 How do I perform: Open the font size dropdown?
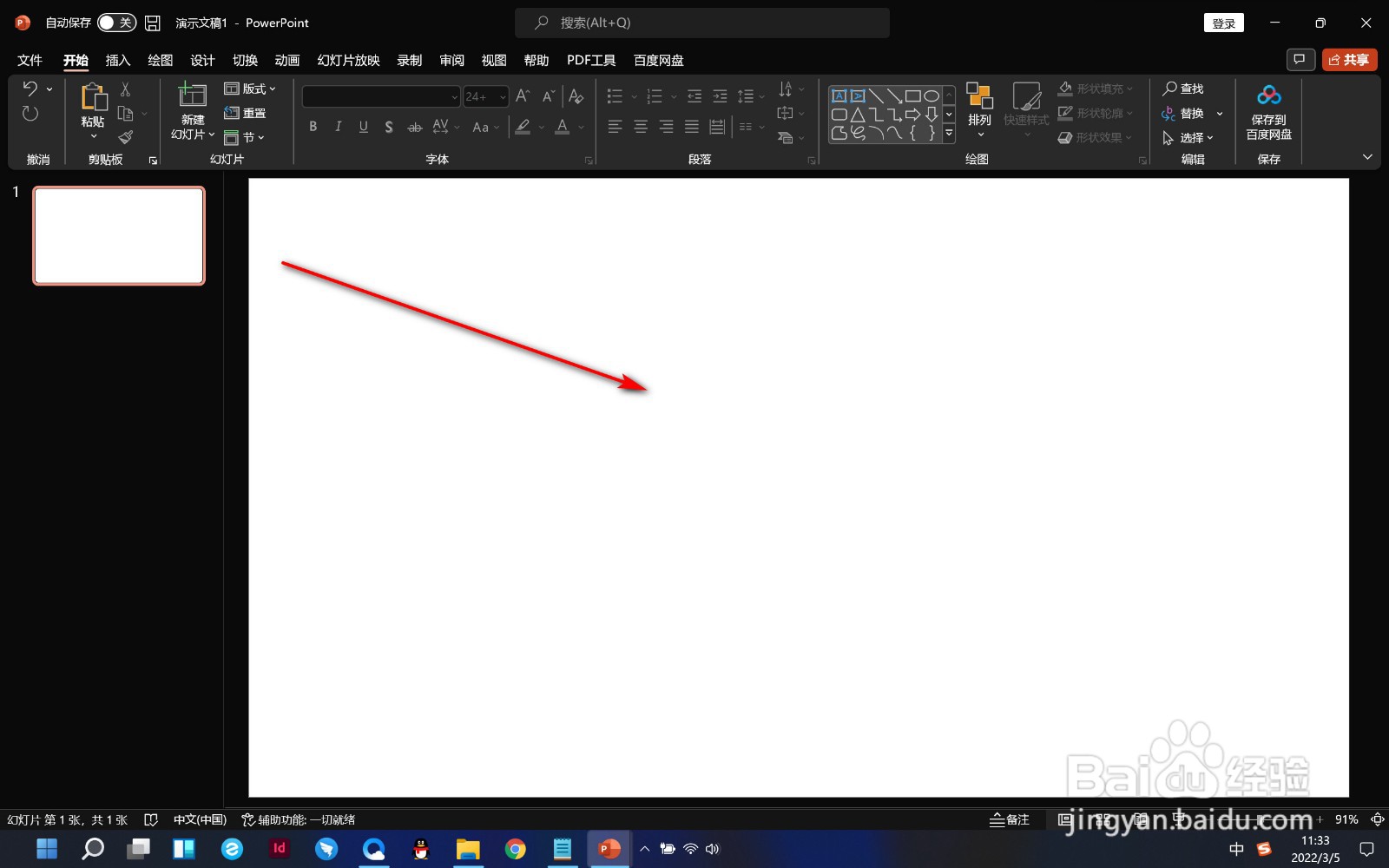click(503, 96)
